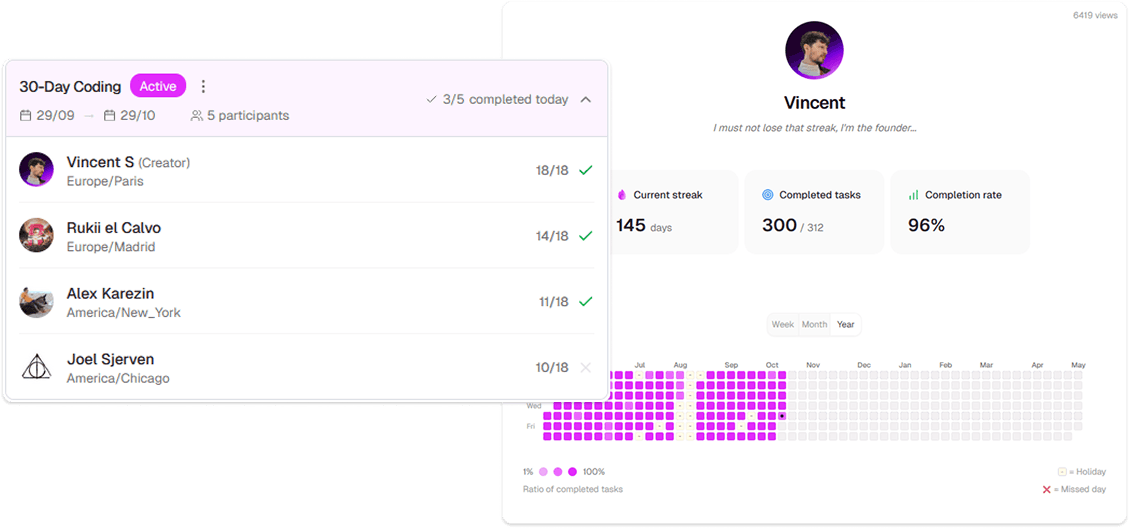Click the end date calendar icon
Image resolution: width=1130 pixels, height=528 pixels.
click(x=110, y=116)
